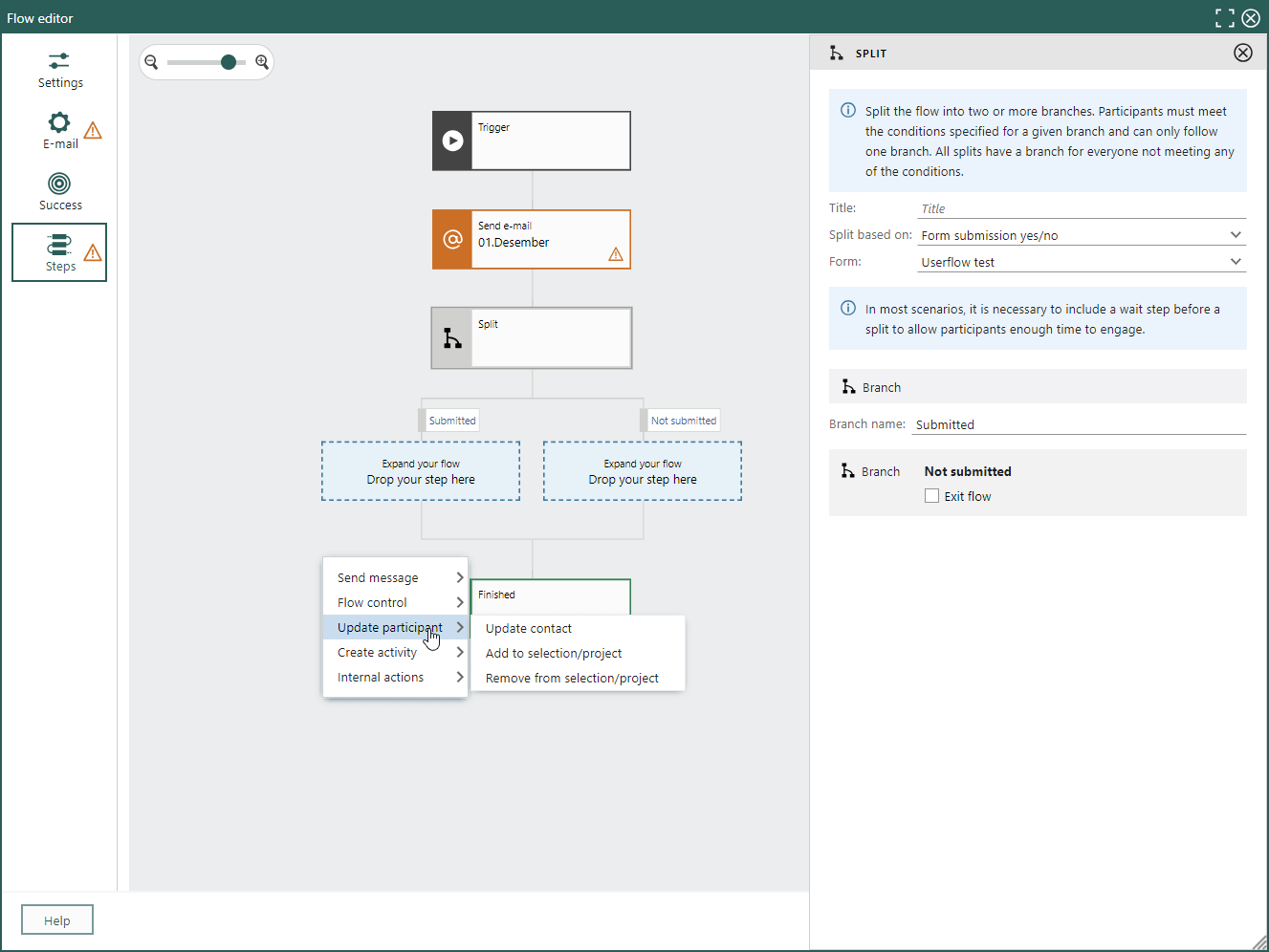Click the Branch name input field
Screen dimensions: 1269x952
point(1079,424)
